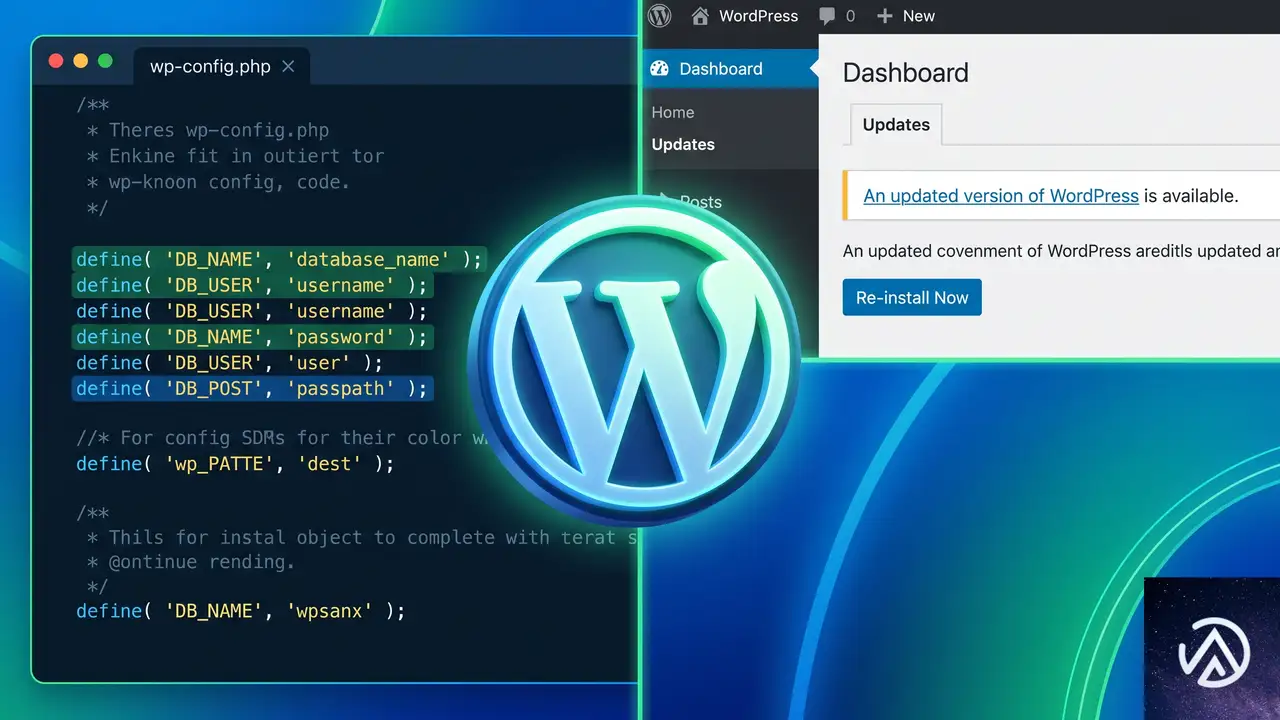Click the Dashboard page heading
The image size is (1280, 720).
click(906, 73)
